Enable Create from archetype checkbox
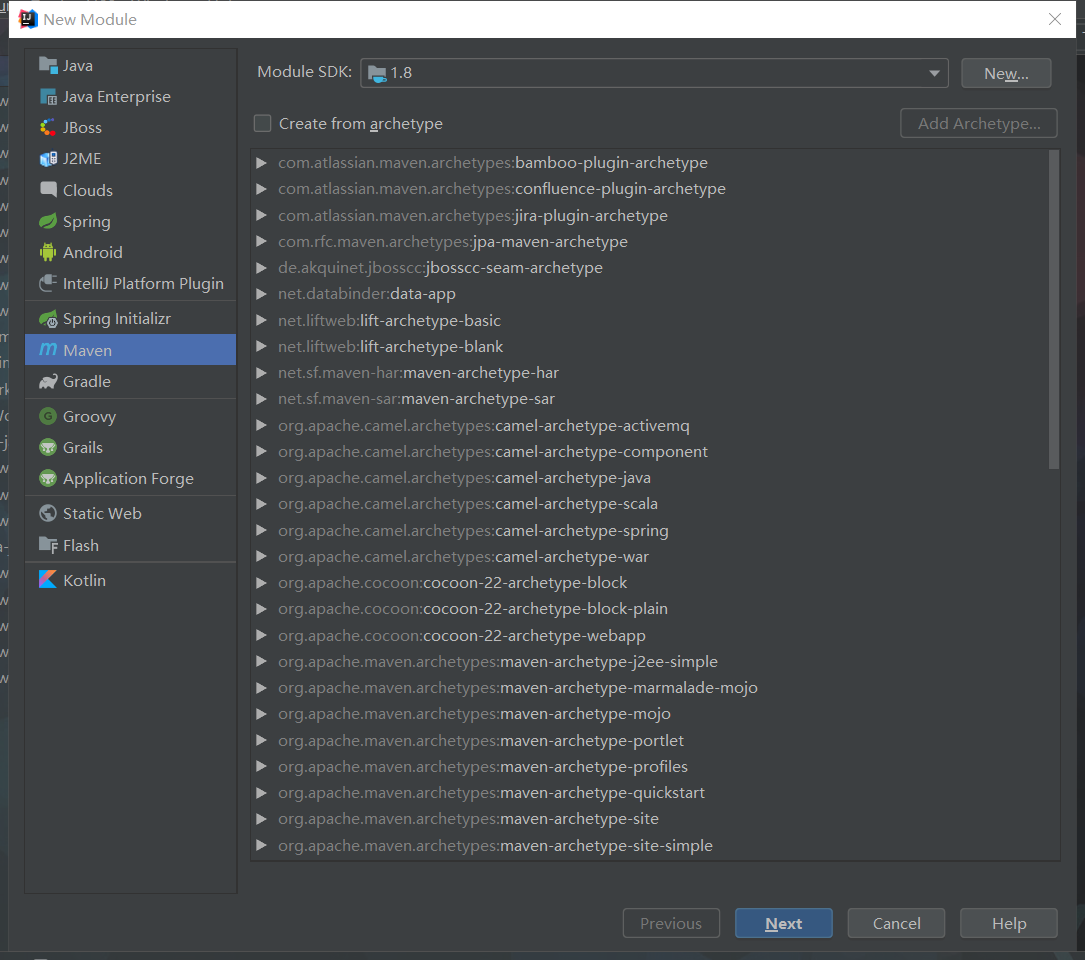The height and width of the screenshot is (960, 1085). click(x=262, y=124)
